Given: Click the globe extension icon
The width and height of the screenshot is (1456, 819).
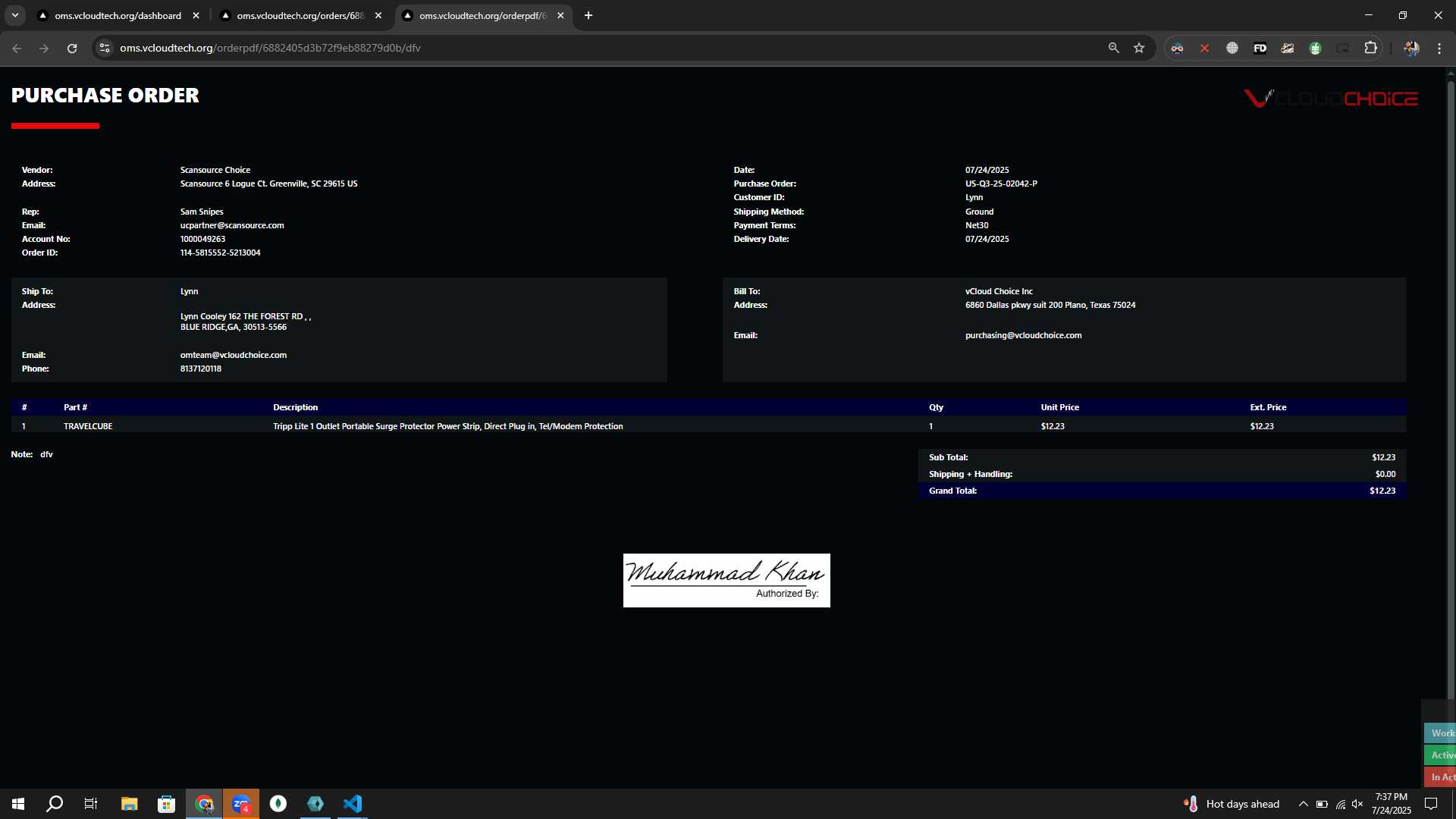Looking at the screenshot, I should 1232,48.
